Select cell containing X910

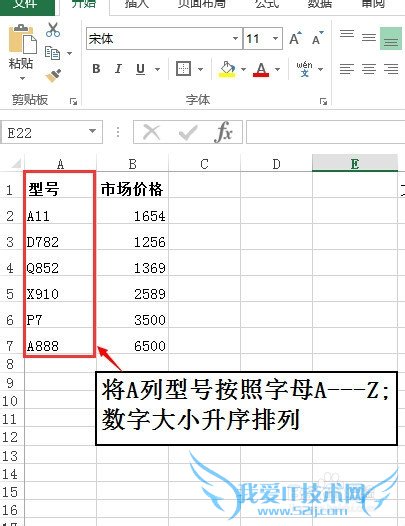pos(60,289)
